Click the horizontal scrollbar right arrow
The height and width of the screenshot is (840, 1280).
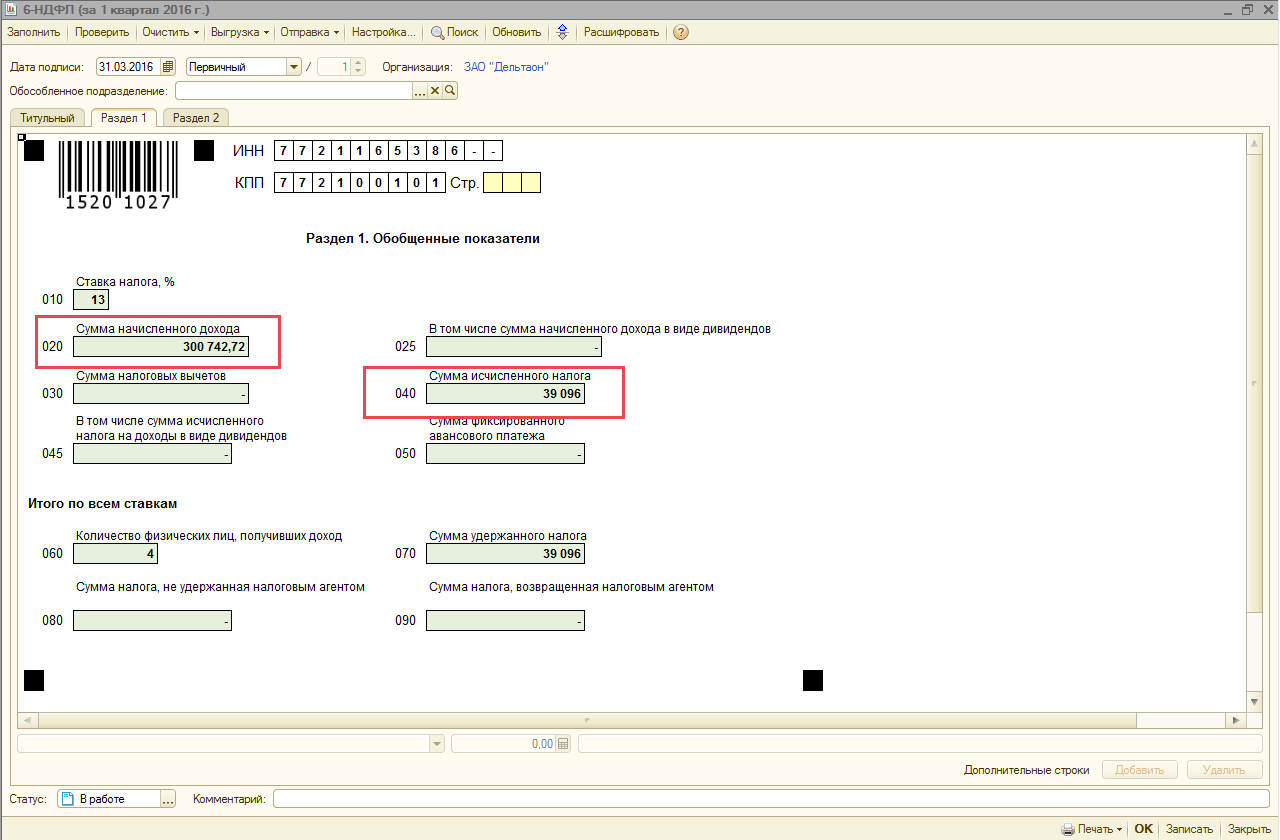[1237, 720]
